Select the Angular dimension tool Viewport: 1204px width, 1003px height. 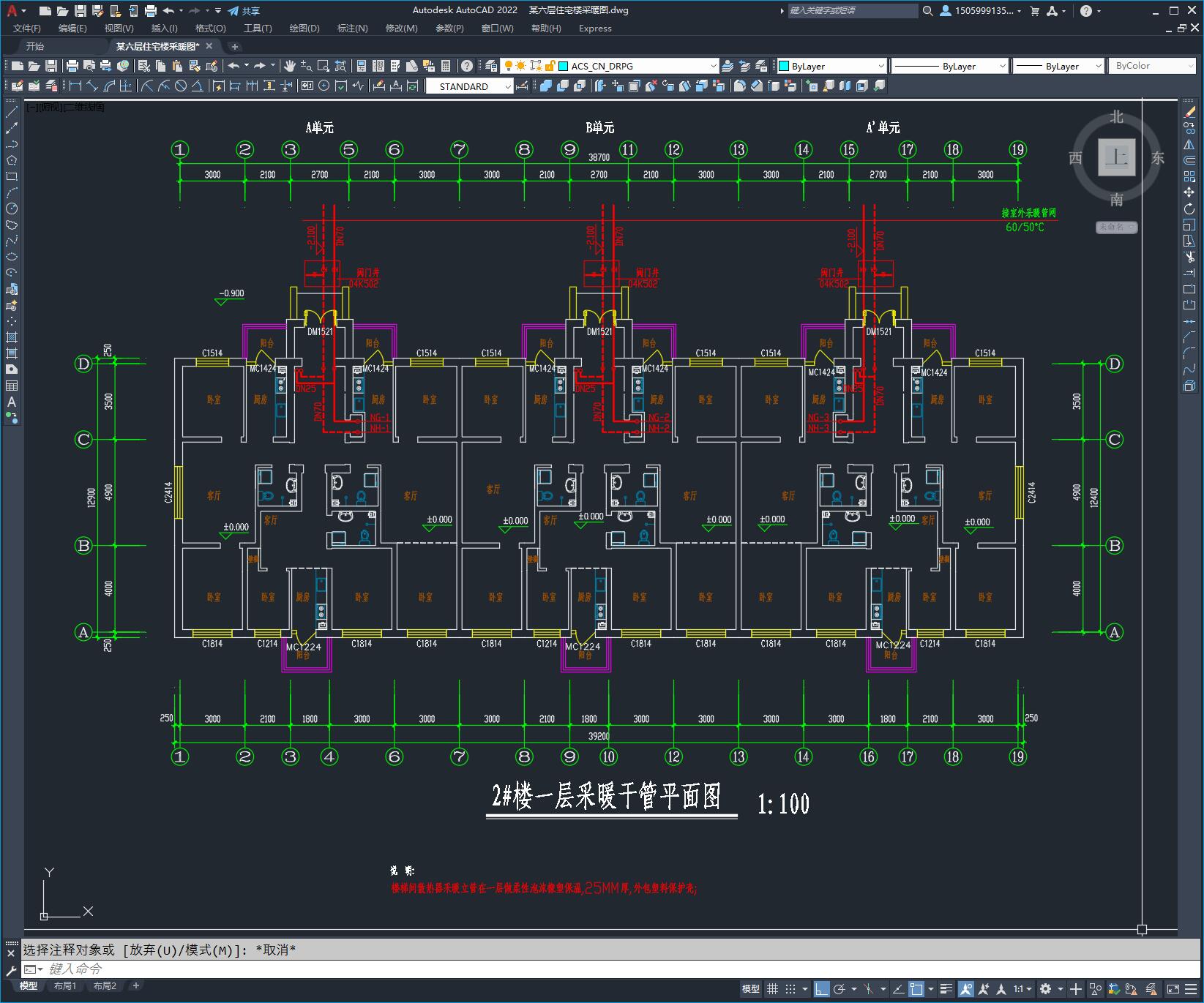point(197,86)
